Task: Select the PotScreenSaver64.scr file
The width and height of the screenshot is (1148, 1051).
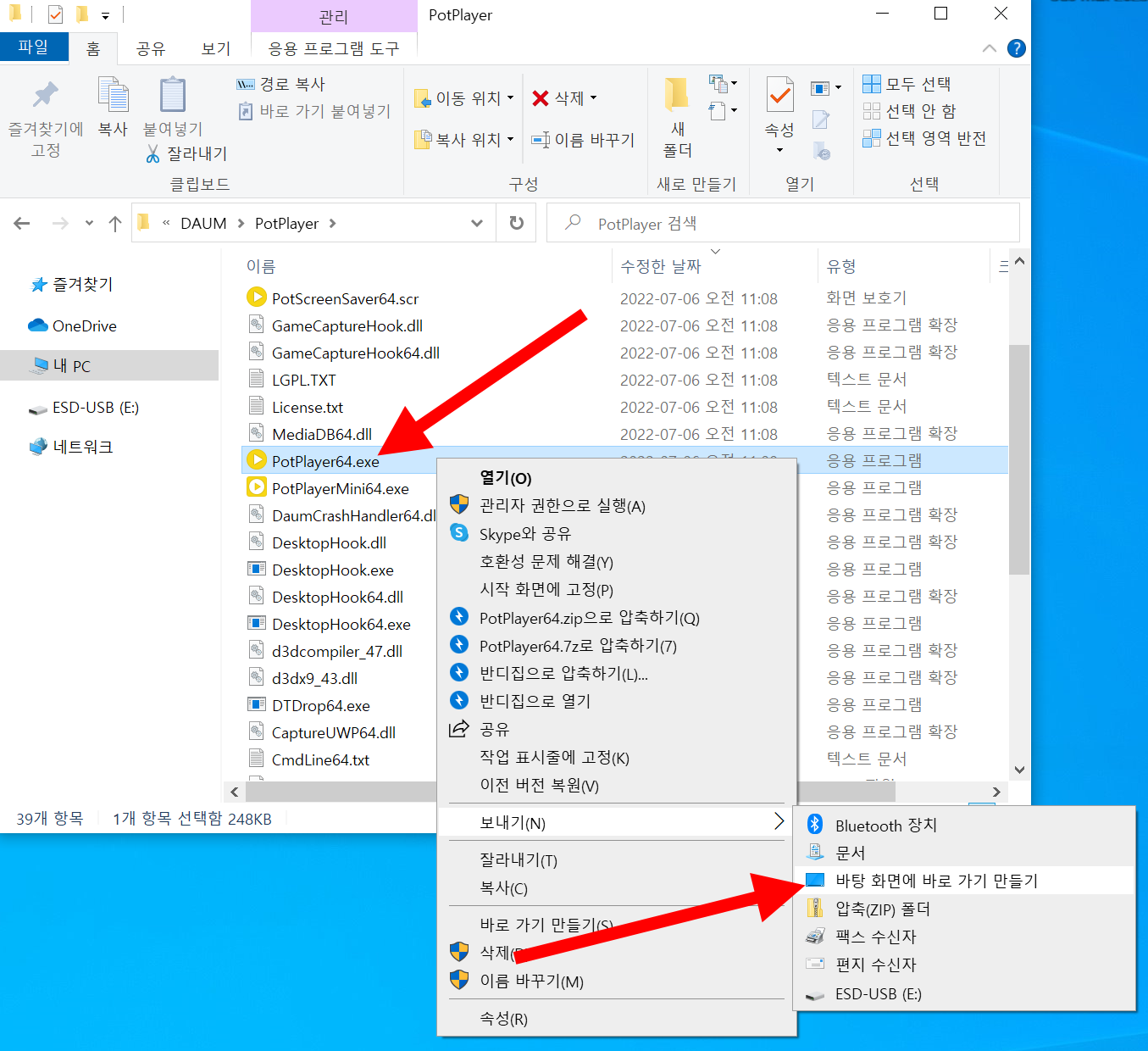Action: pos(345,298)
